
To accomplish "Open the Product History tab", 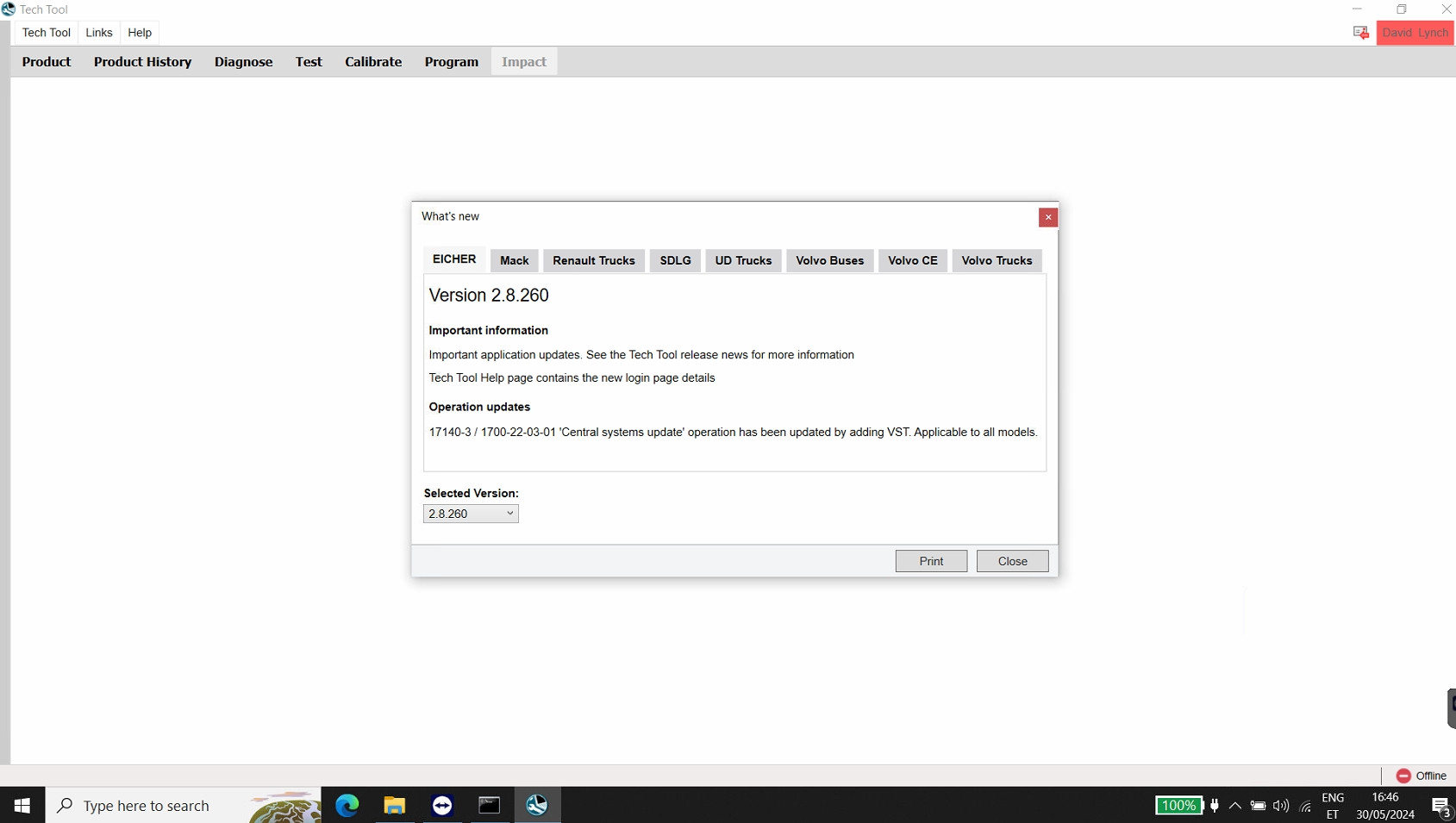I will coord(143,62).
